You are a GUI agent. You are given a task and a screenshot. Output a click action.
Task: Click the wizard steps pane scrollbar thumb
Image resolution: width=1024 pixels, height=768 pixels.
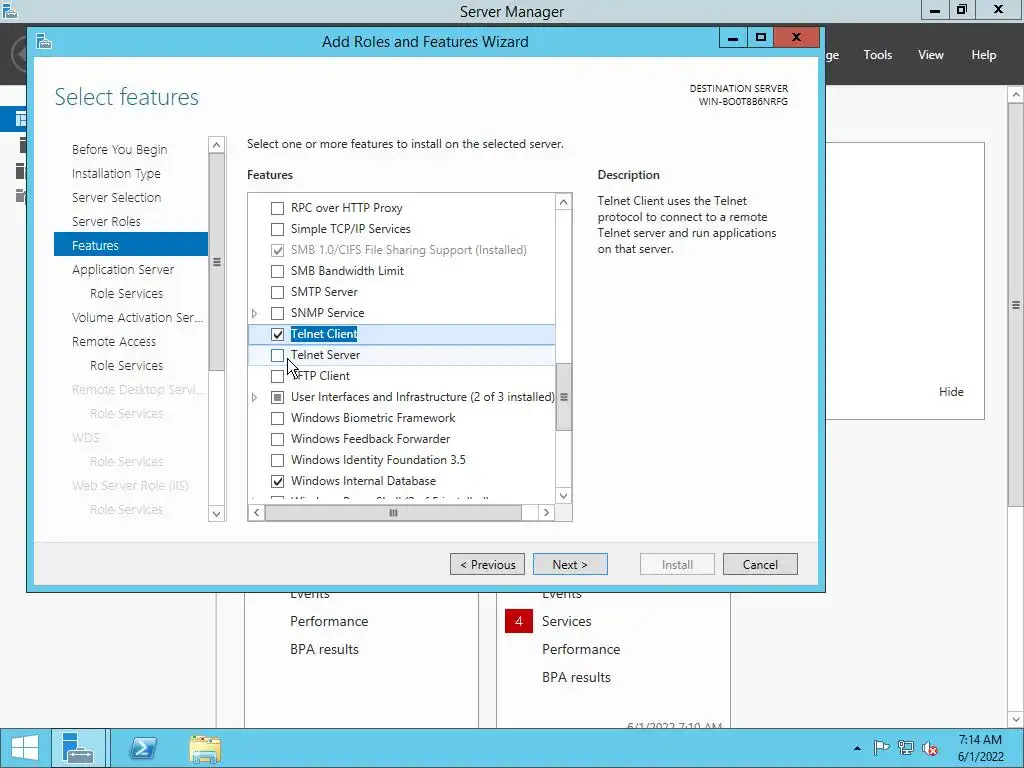tap(216, 263)
